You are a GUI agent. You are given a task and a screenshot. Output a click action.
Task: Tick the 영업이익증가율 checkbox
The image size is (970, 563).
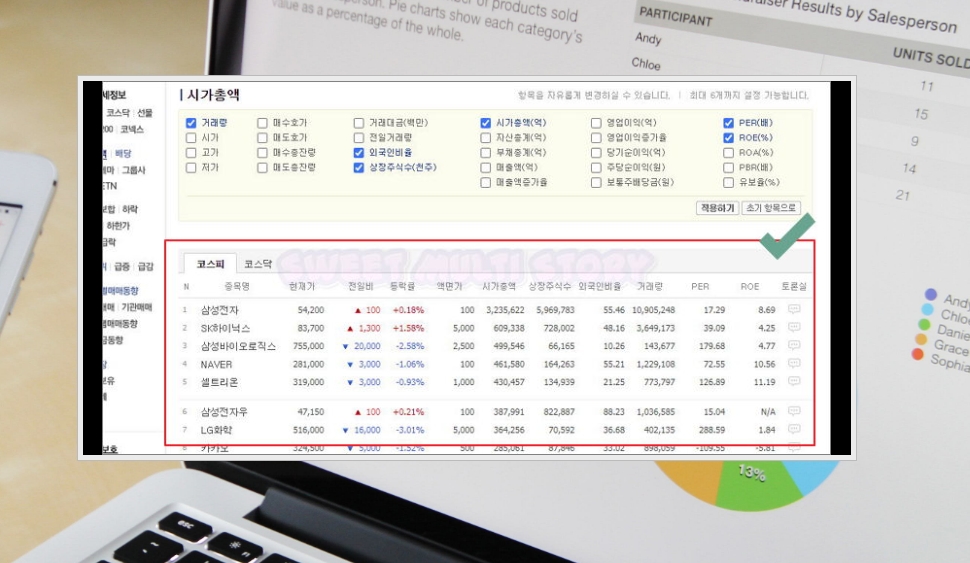click(x=596, y=138)
